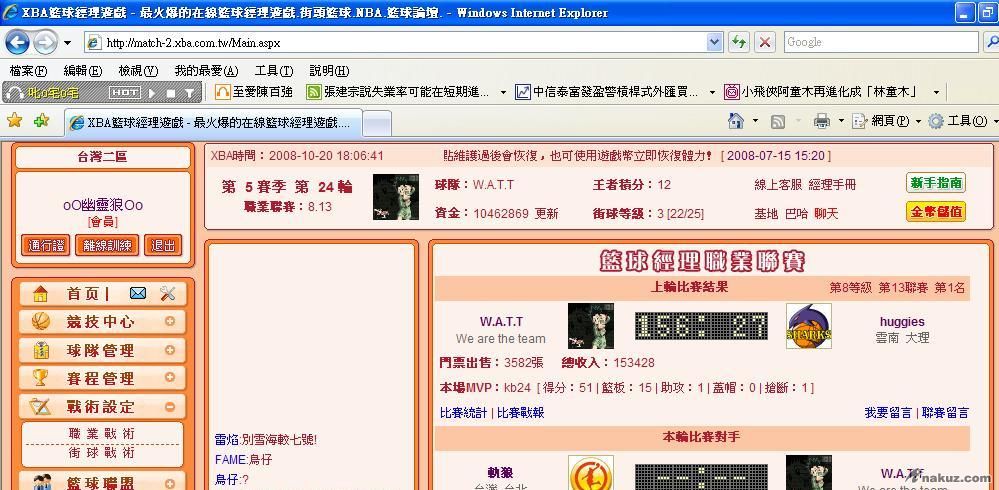Expand the 球隊管理 sidebar section
The image size is (999, 490).
pos(169,350)
